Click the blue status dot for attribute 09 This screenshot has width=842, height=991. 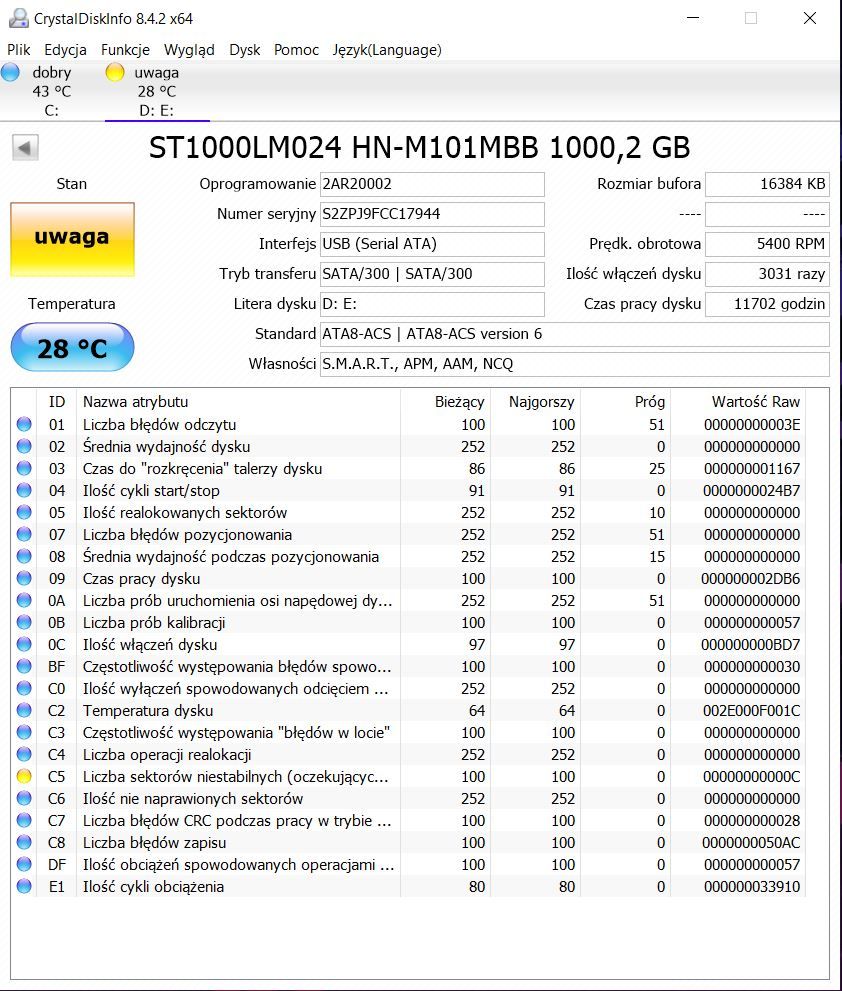[x=24, y=578]
